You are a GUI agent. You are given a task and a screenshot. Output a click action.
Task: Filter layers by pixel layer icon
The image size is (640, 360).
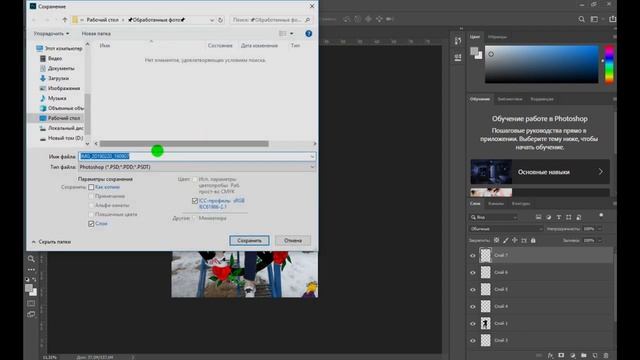click(538, 217)
